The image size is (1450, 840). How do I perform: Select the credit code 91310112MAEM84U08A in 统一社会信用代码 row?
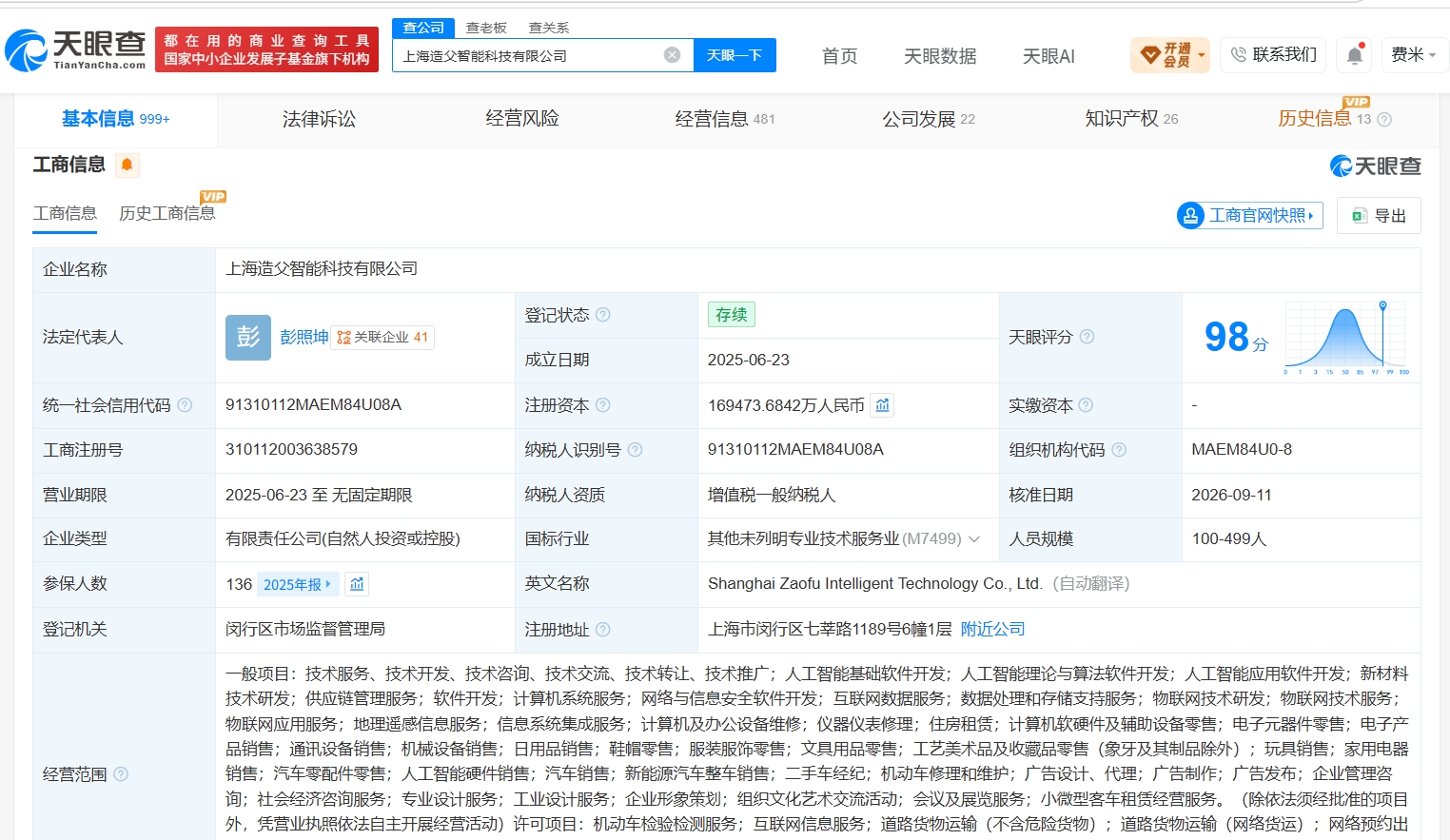[x=313, y=405]
